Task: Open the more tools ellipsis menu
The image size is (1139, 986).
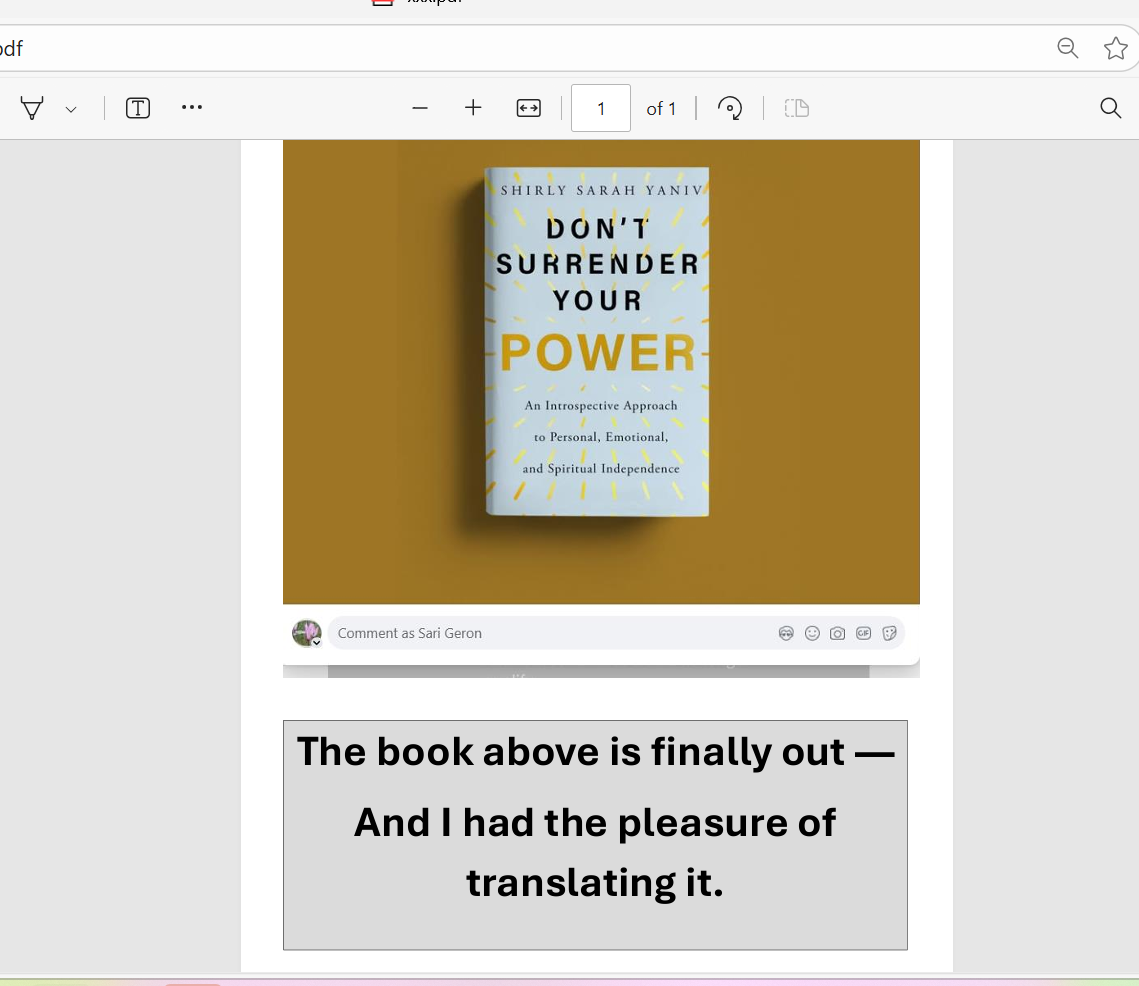Action: (x=192, y=108)
